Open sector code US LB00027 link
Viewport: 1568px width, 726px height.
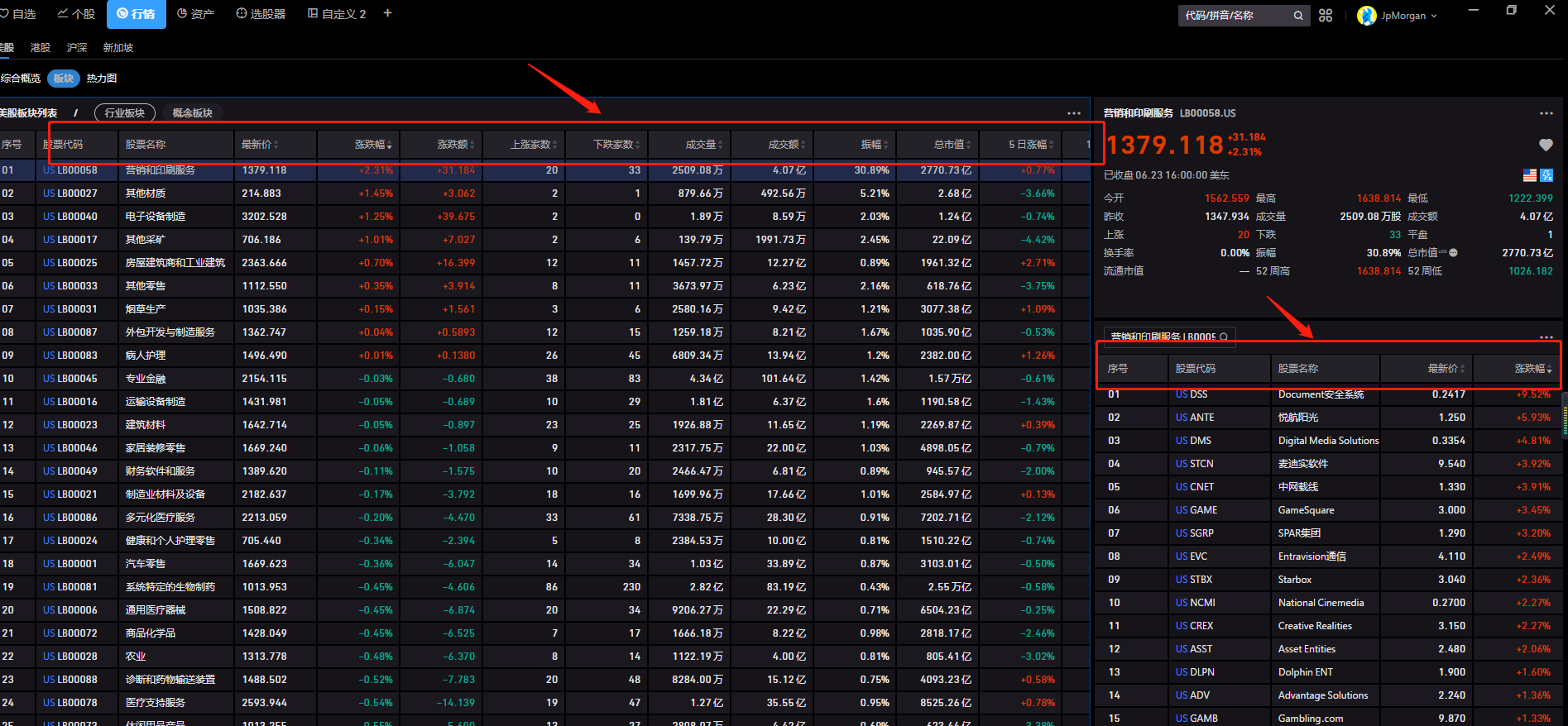click(70, 193)
